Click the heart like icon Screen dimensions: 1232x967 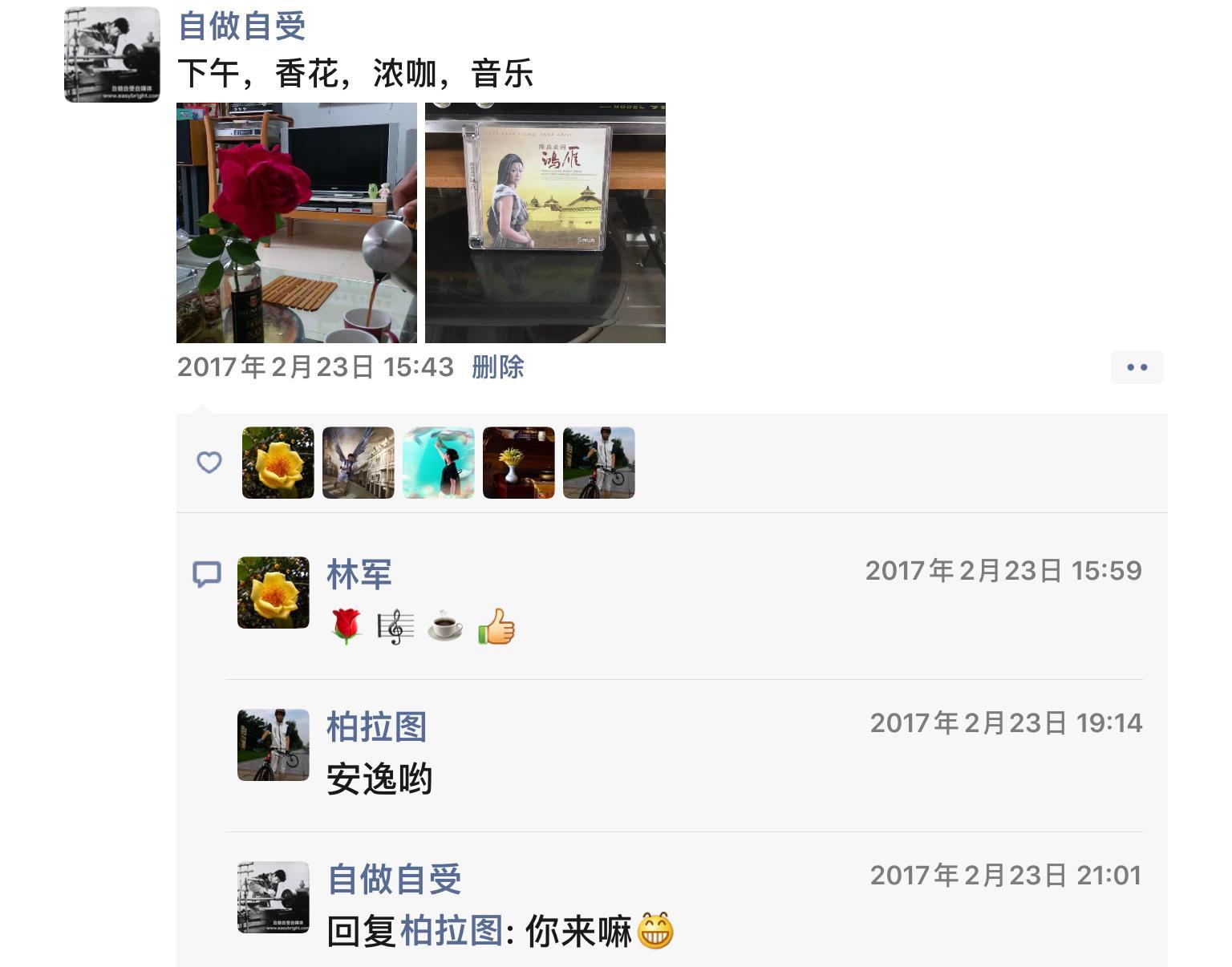pos(209,463)
